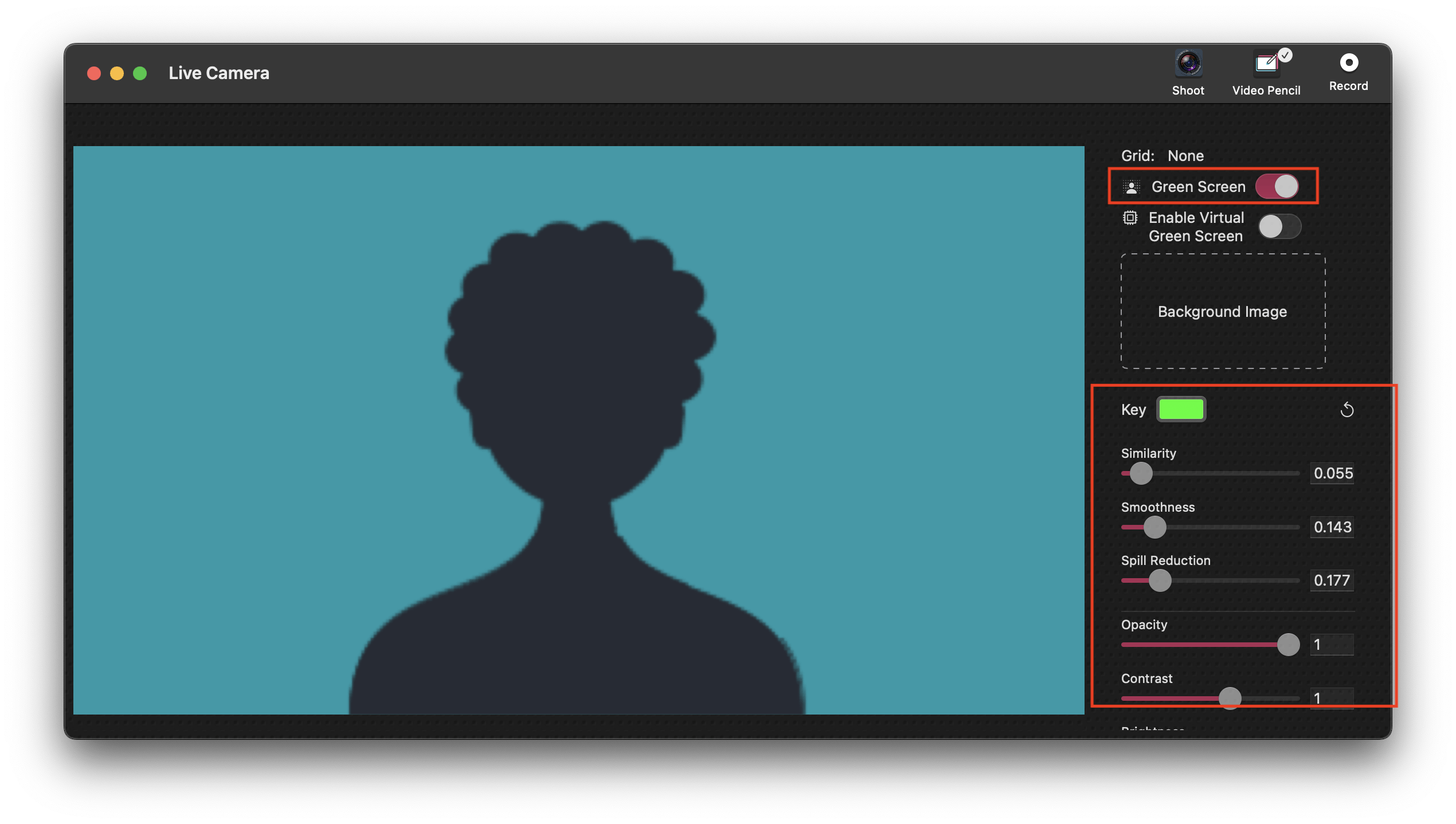
Task: Click the Similarity slider knob
Action: point(1141,473)
